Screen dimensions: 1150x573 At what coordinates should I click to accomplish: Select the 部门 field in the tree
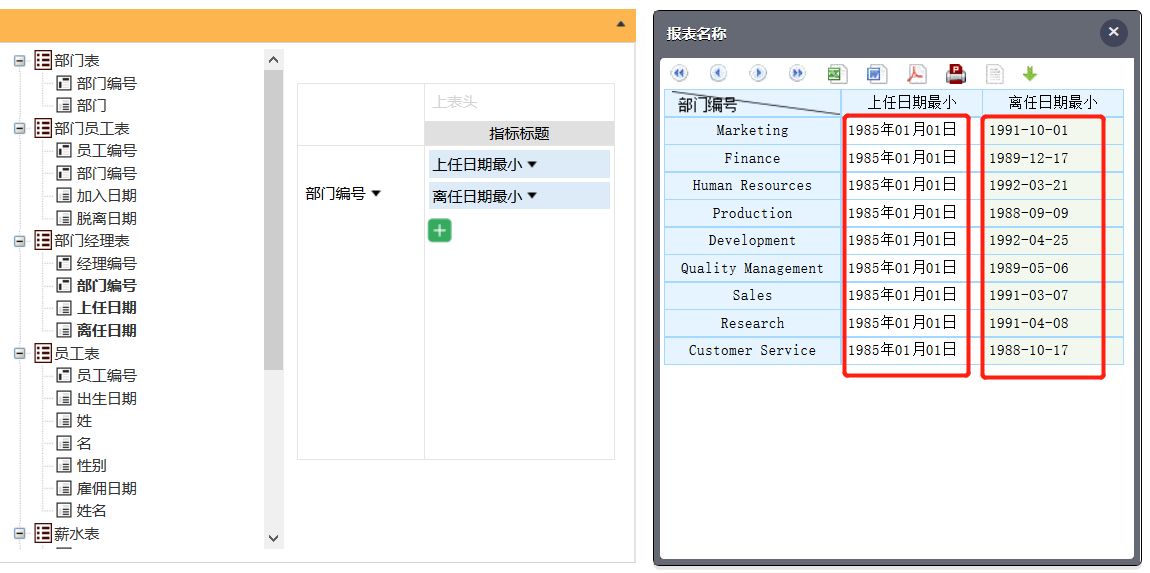coord(92,106)
